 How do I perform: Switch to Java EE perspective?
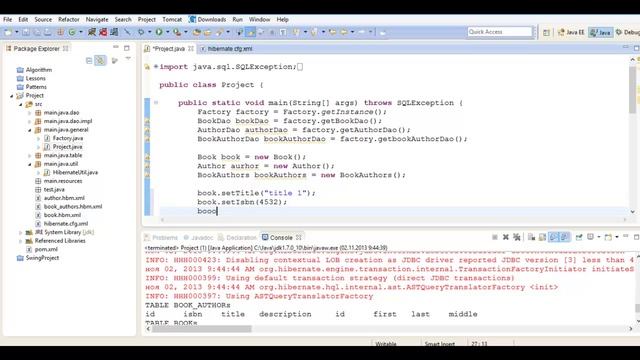[571, 32]
